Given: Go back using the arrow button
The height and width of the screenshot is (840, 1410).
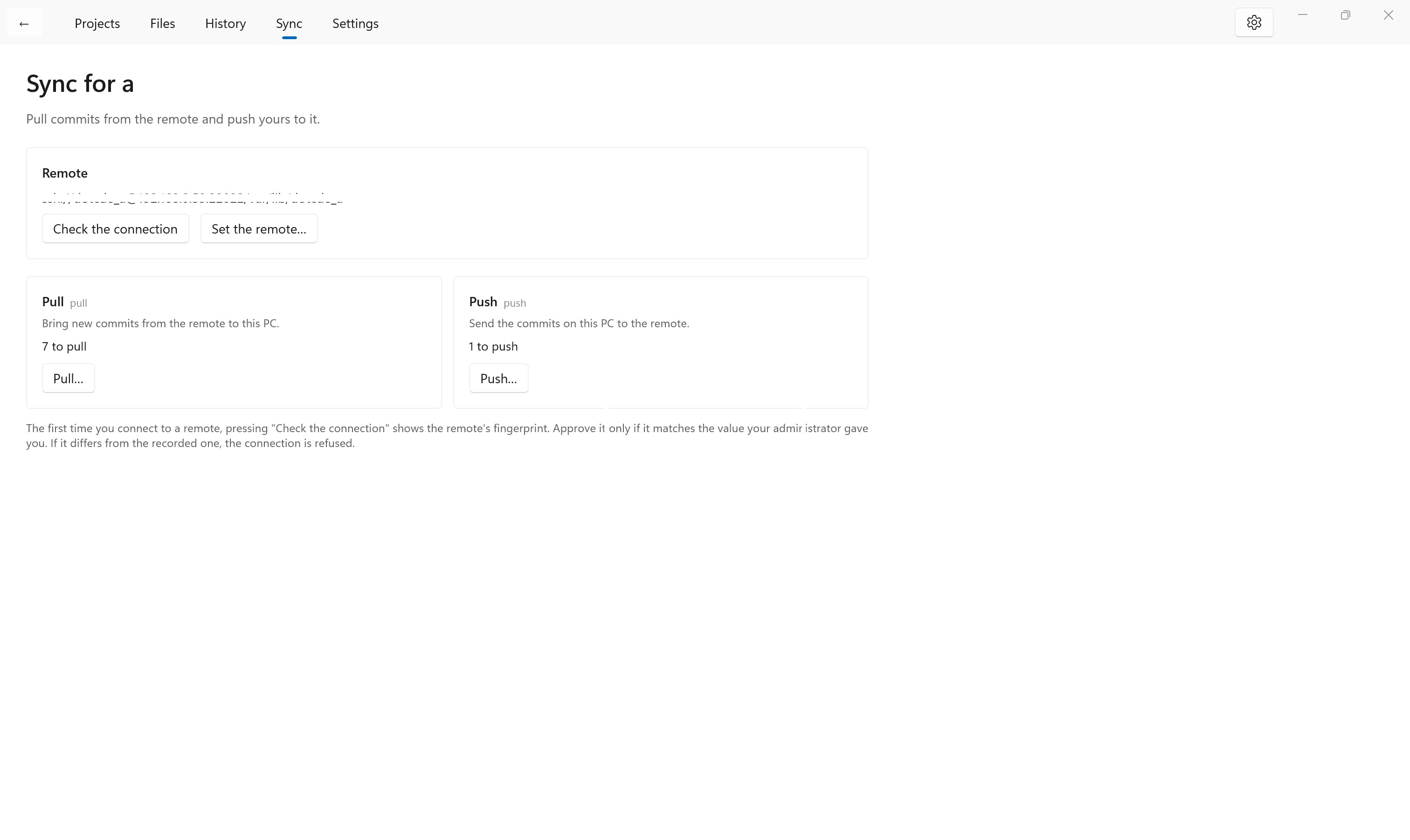Looking at the screenshot, I should (24, 23).
